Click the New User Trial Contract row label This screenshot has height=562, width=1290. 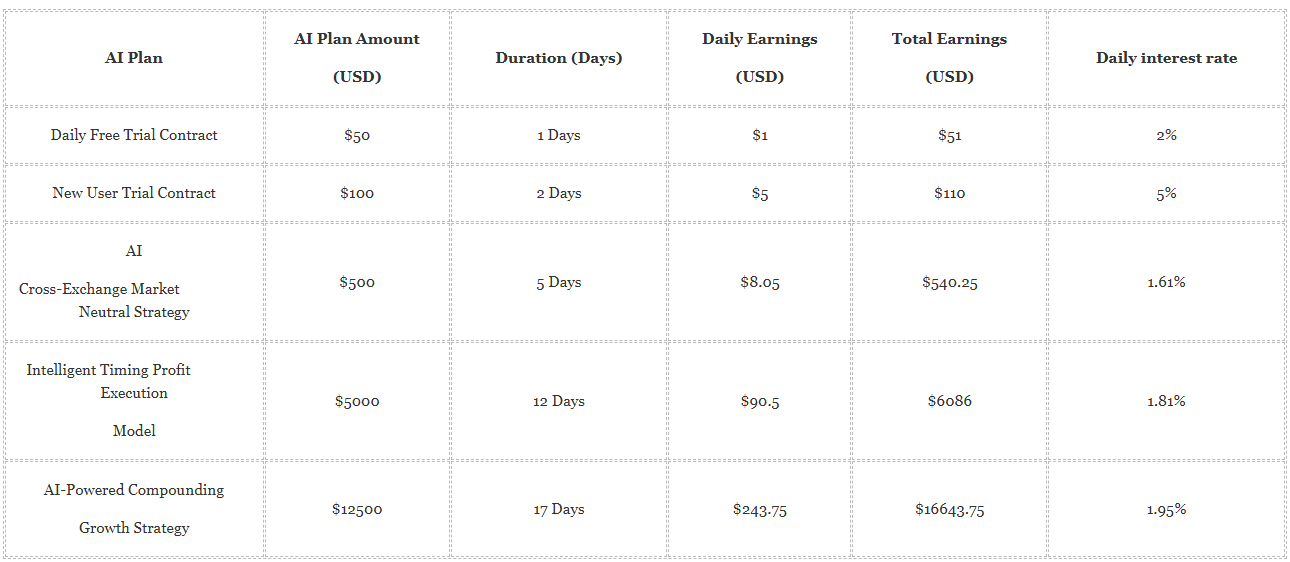coord(134,193)
